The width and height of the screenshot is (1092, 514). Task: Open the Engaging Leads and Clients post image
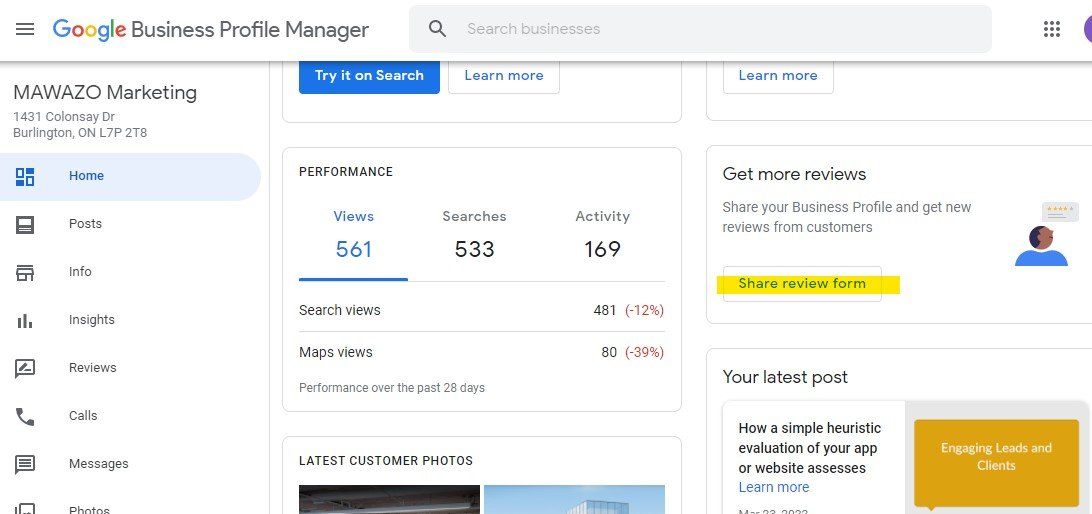[997, 462]
